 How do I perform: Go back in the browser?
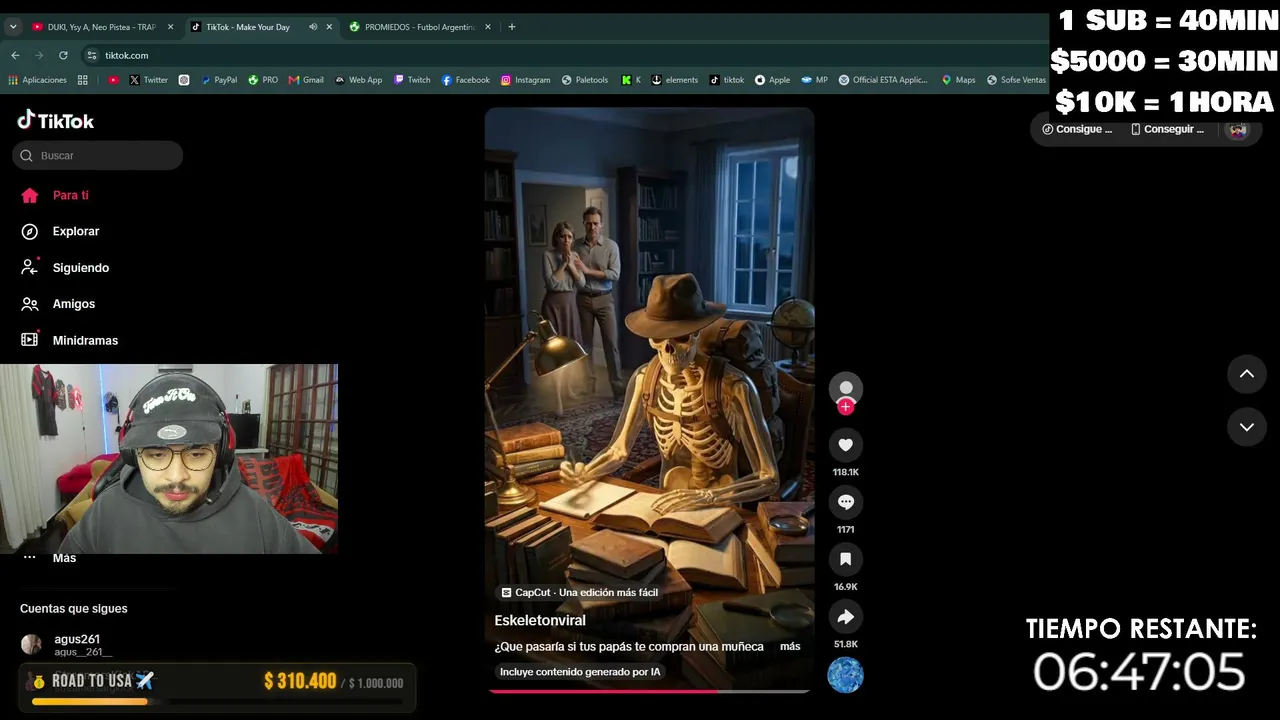(x=15, y=55)
